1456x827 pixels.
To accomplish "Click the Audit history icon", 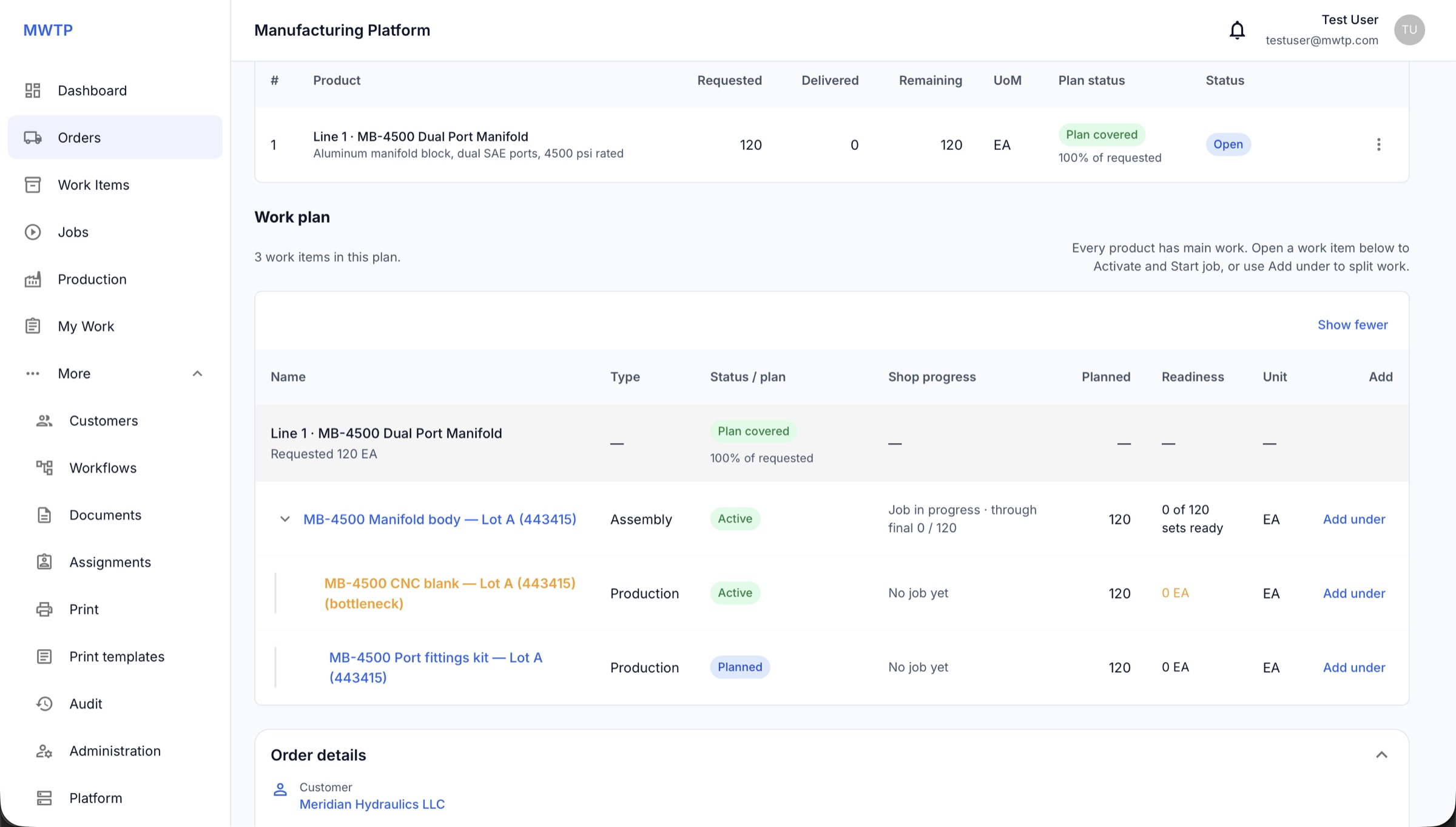I will (44, 704).
